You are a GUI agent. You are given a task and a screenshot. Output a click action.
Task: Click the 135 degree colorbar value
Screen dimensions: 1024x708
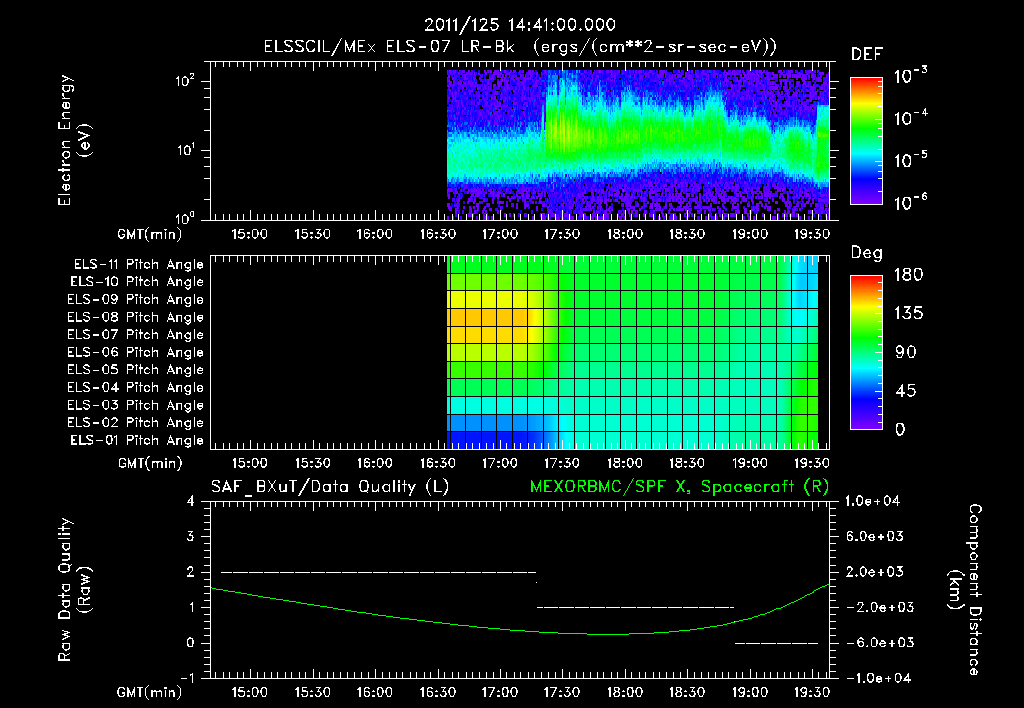[x=908, y=314]
